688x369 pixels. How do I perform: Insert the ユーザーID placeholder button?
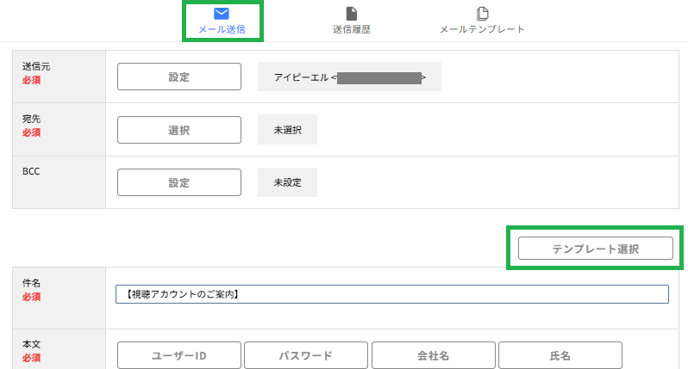click(x=179, y=355)
